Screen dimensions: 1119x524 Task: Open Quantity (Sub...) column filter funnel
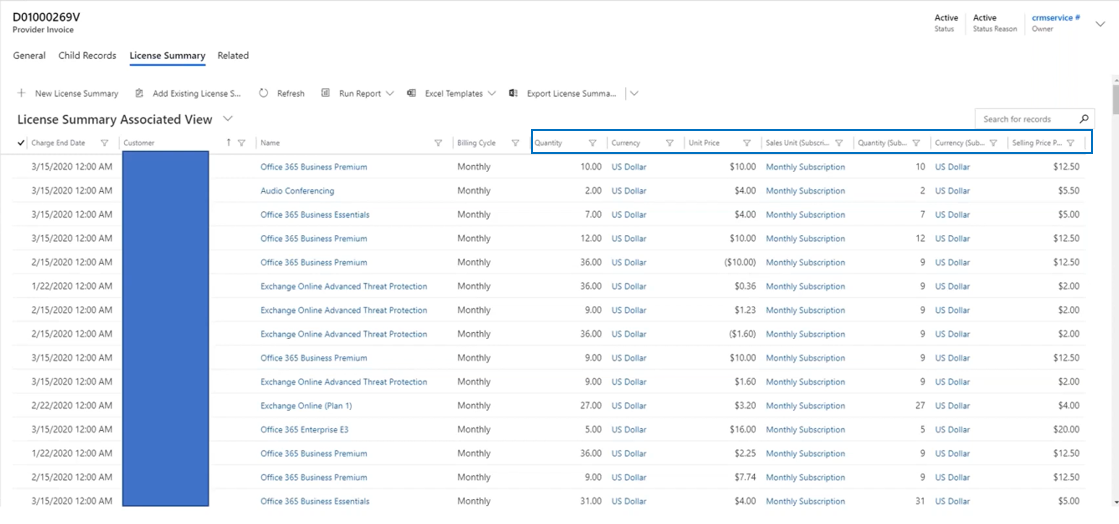pos(916,143)
